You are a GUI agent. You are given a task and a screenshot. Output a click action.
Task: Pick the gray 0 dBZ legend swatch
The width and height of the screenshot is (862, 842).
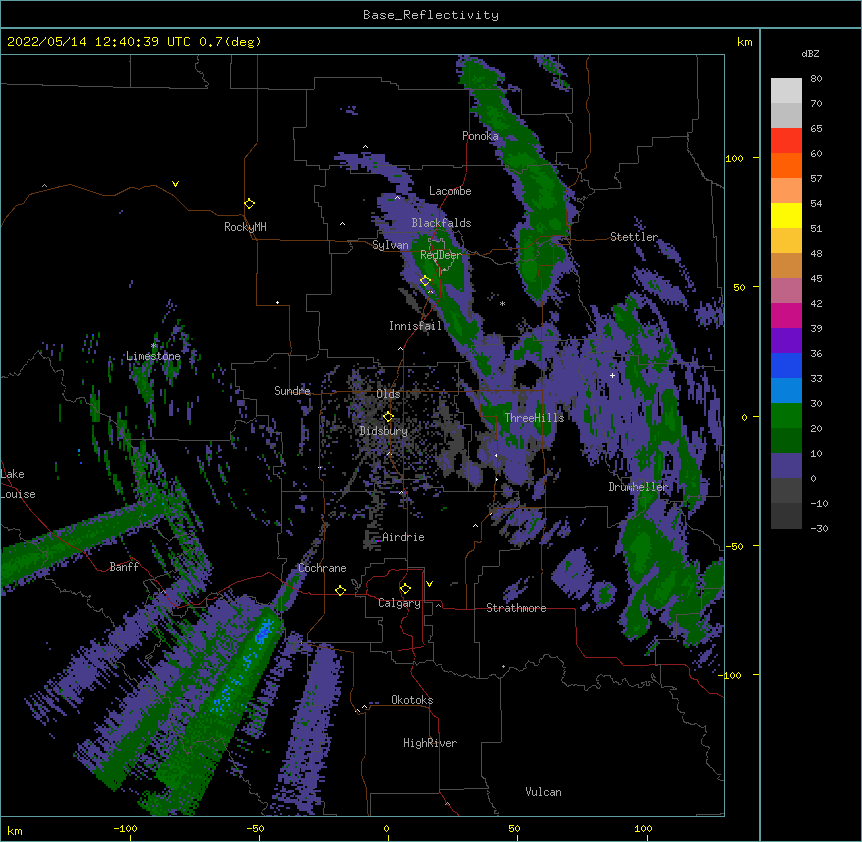pyautogui.click(x=786, y=491)
